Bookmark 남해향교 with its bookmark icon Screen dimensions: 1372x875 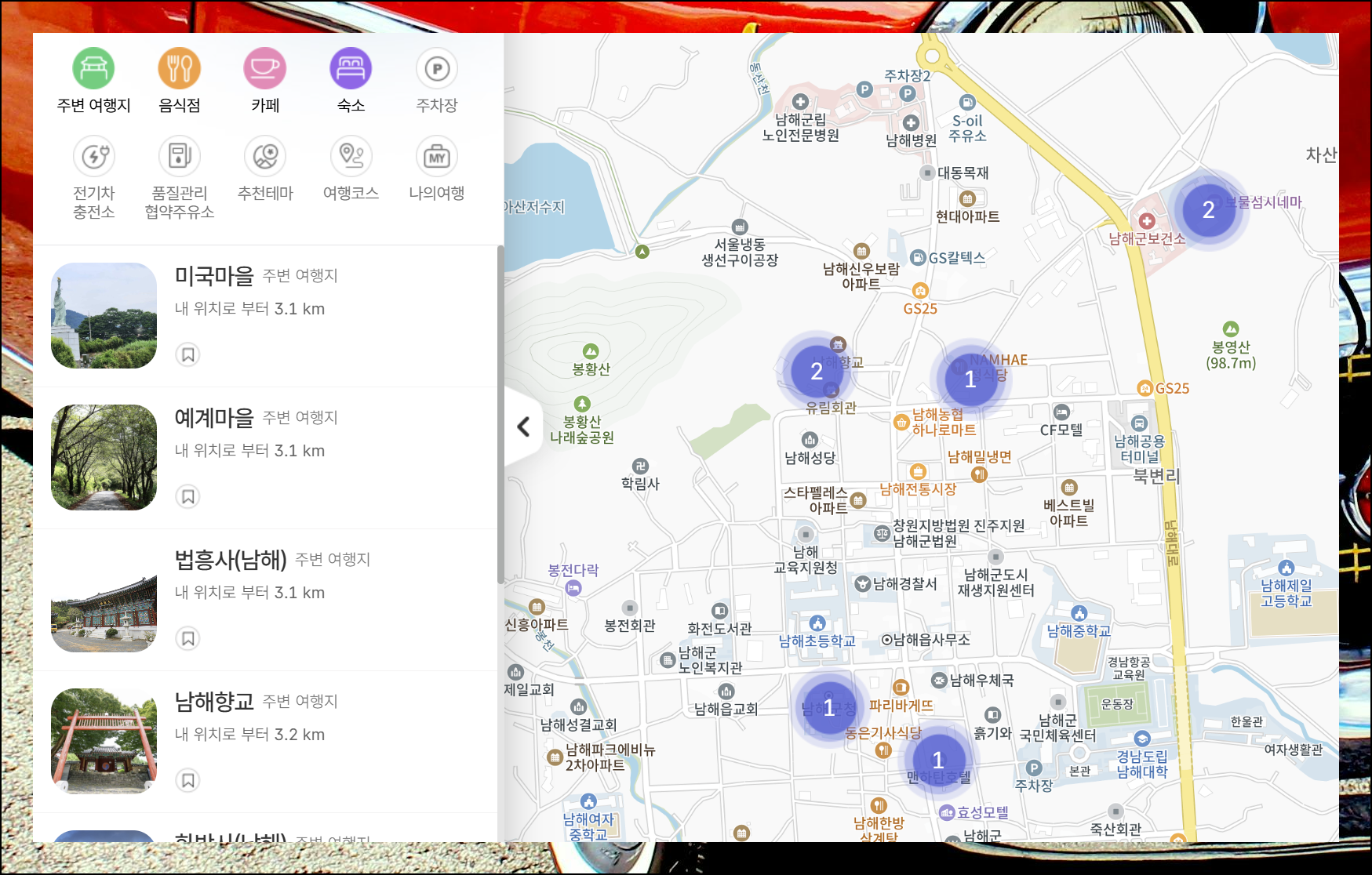(x=188, y=780)
